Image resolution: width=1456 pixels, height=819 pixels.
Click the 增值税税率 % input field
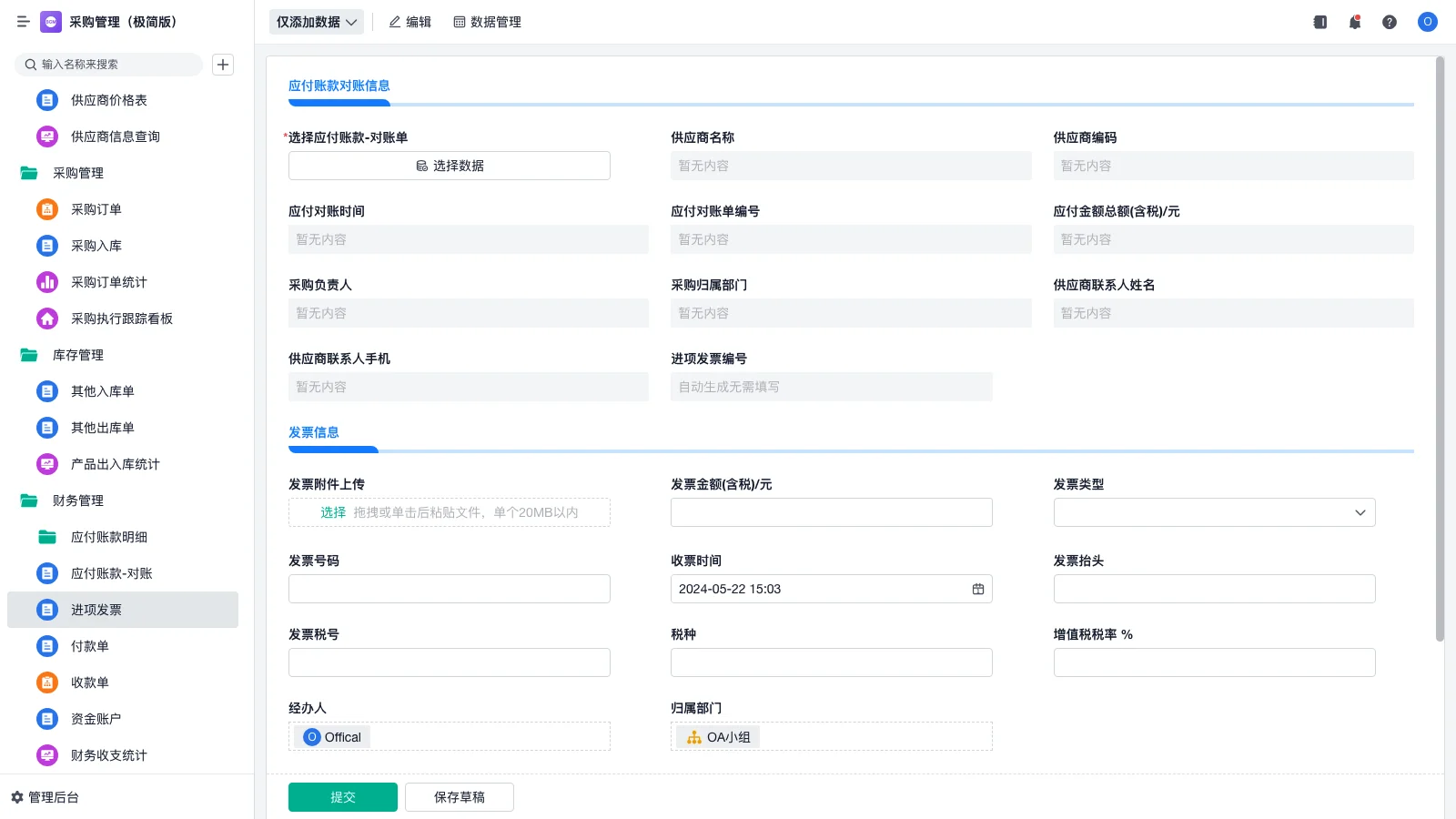point(1214,662)
